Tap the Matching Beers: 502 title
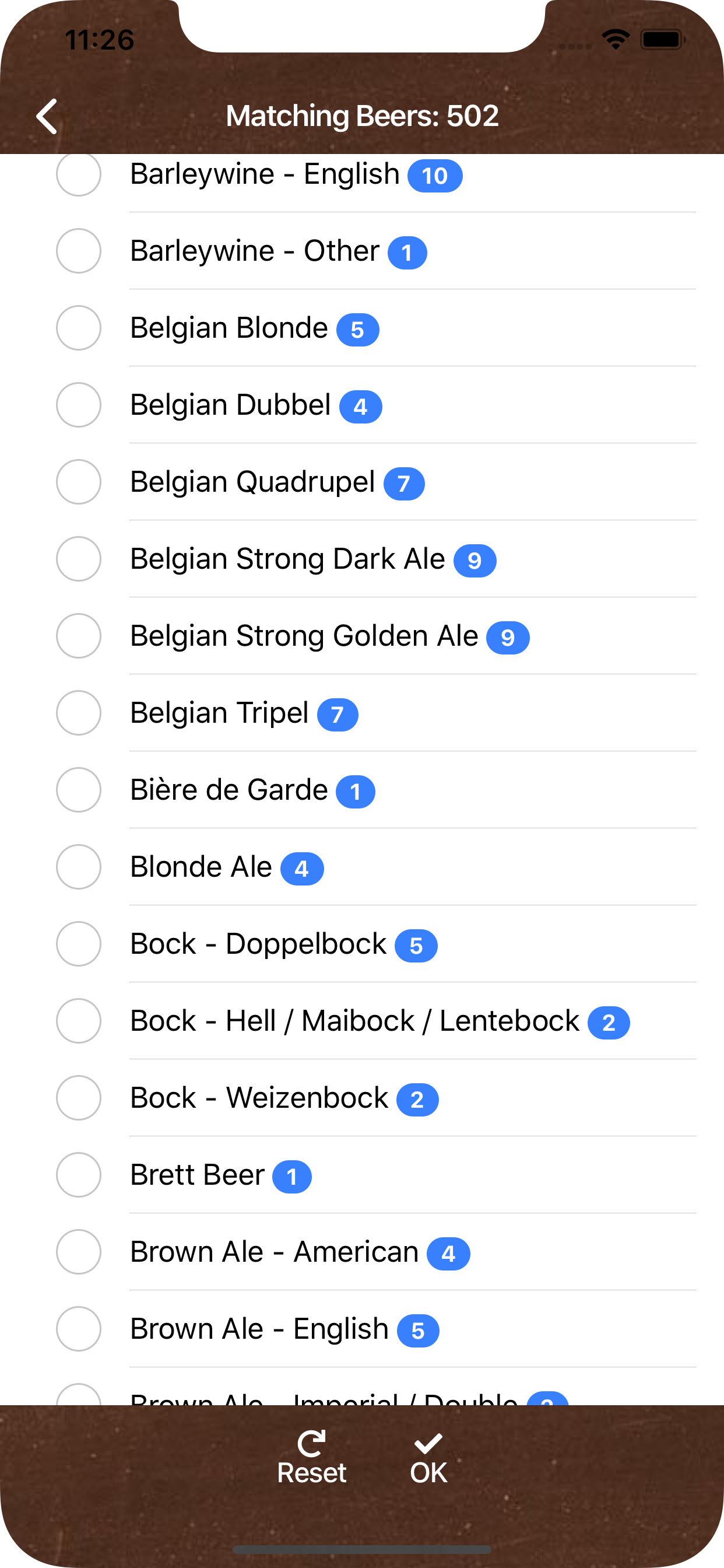The width and height of the screenshot is (724, 1568). click(x=362, y=116)
